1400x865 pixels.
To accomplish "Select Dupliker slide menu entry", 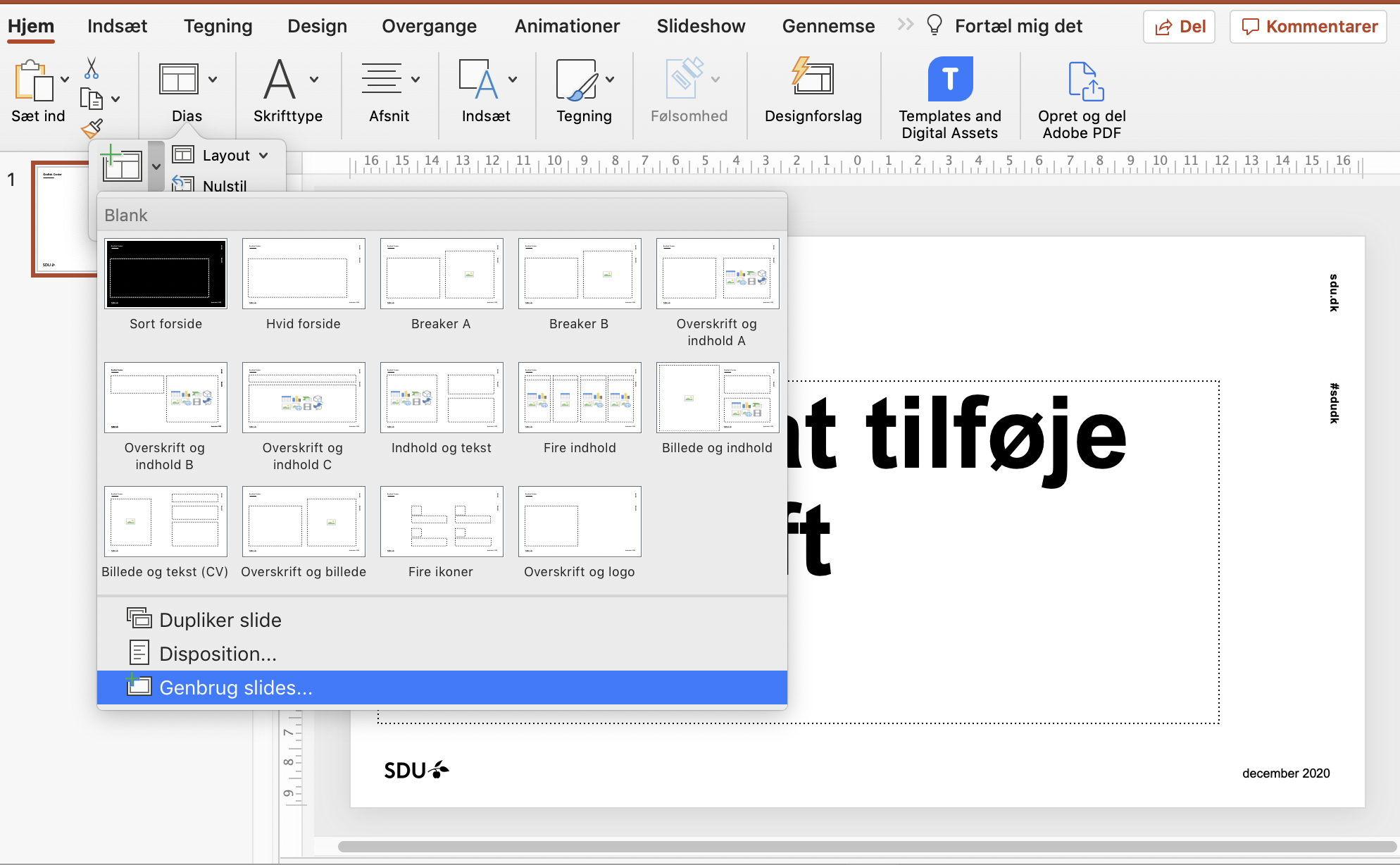I will 220,620.
